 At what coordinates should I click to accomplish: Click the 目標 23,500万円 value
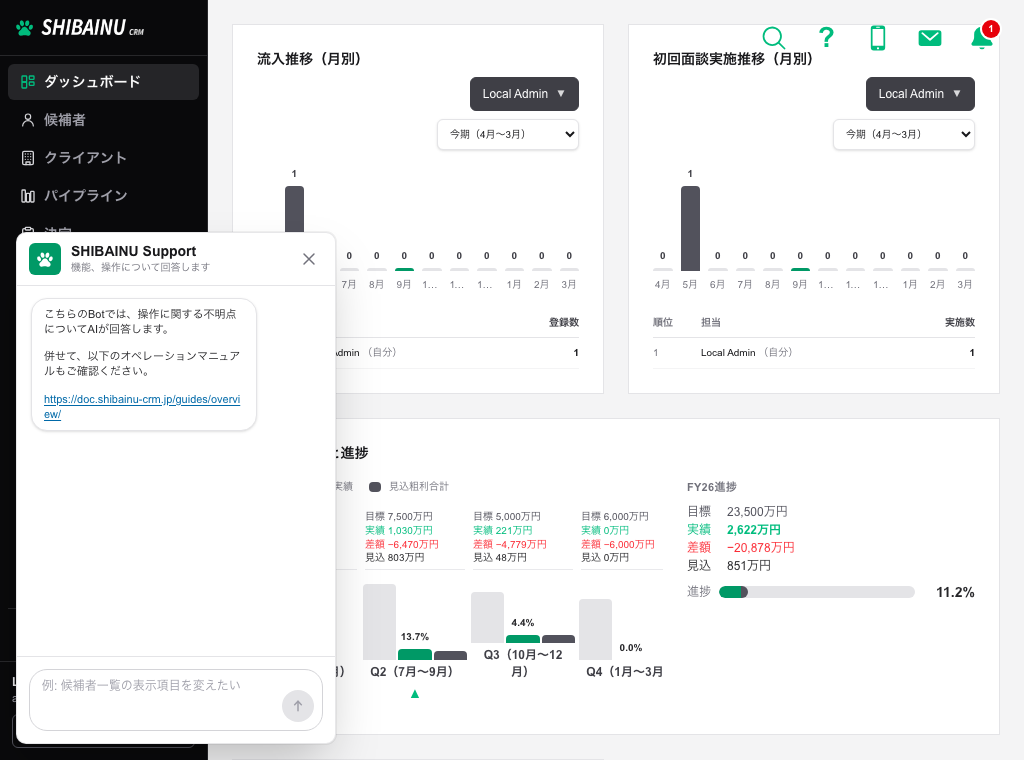coord(757,511)
